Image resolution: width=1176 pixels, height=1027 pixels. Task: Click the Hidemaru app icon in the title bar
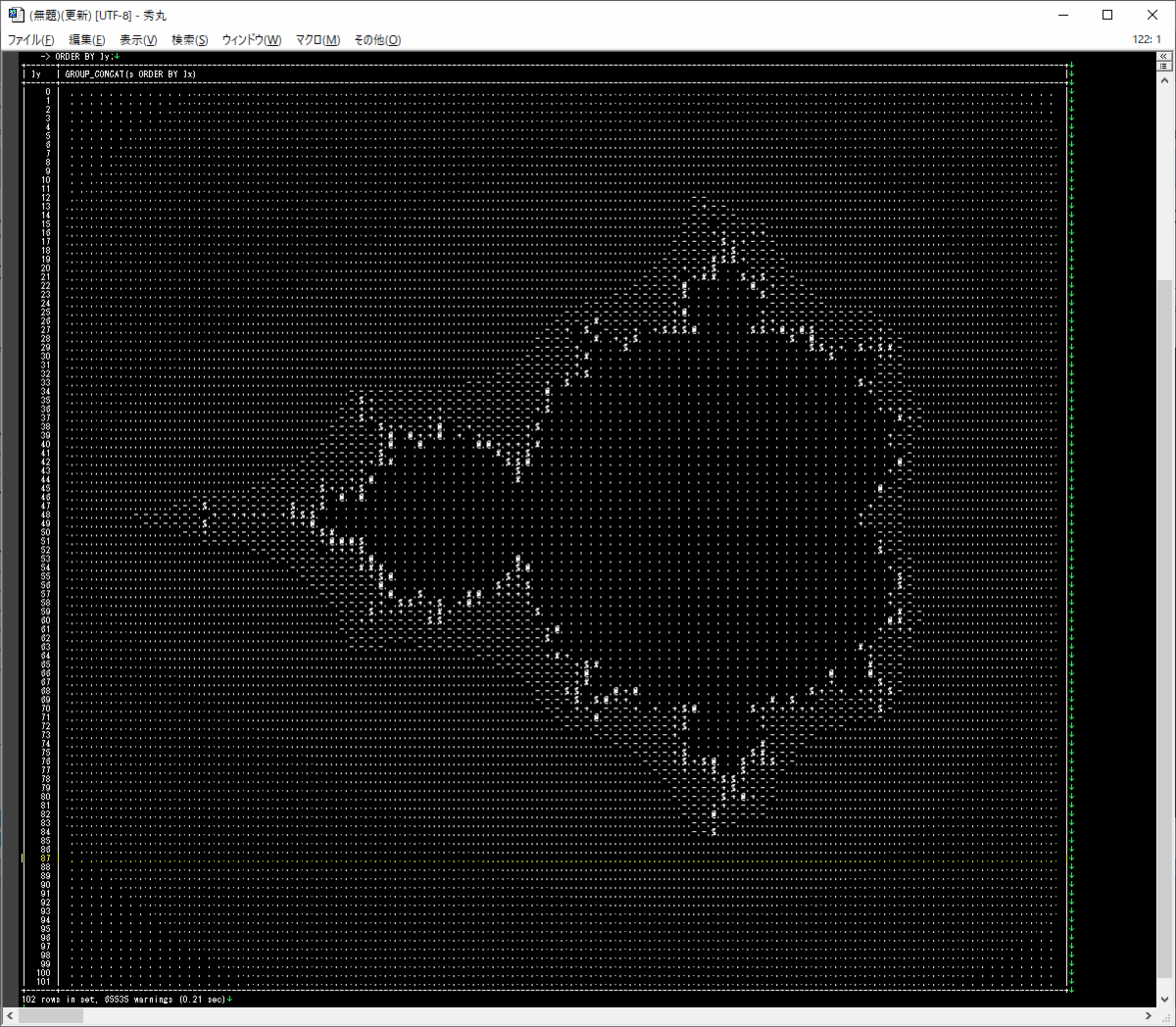click(x=16, y=15)
